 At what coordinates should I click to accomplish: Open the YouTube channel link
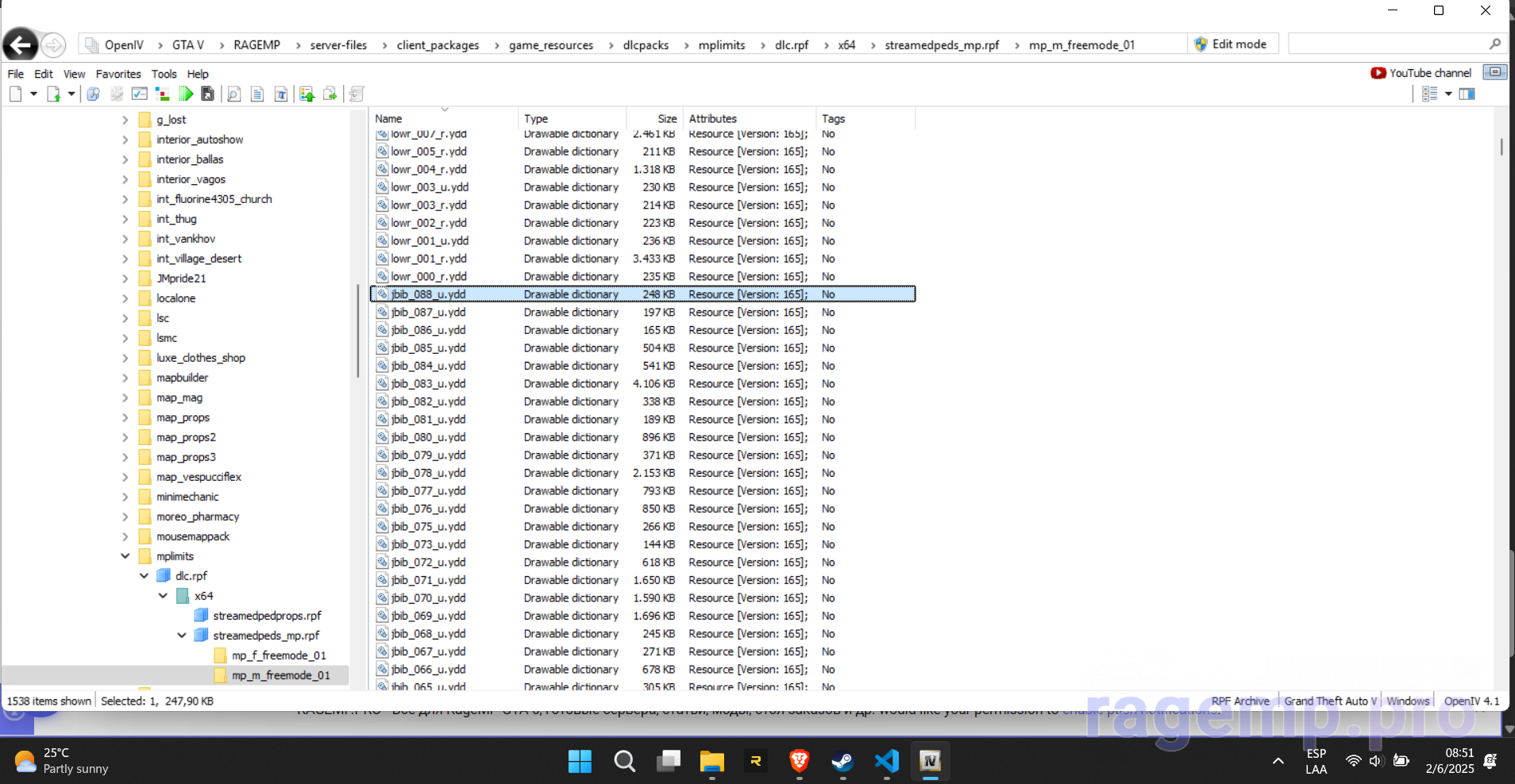tap(1421, 73)
